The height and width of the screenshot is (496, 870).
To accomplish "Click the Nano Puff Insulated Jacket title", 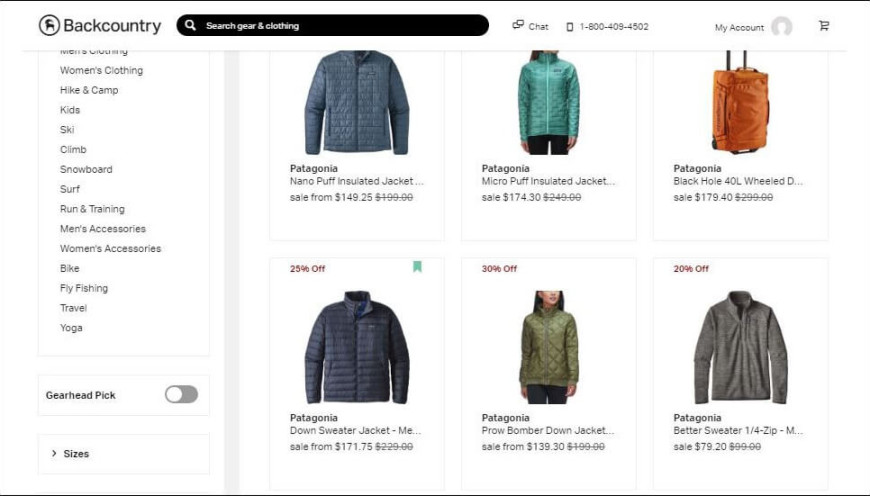I will point(357,181).
